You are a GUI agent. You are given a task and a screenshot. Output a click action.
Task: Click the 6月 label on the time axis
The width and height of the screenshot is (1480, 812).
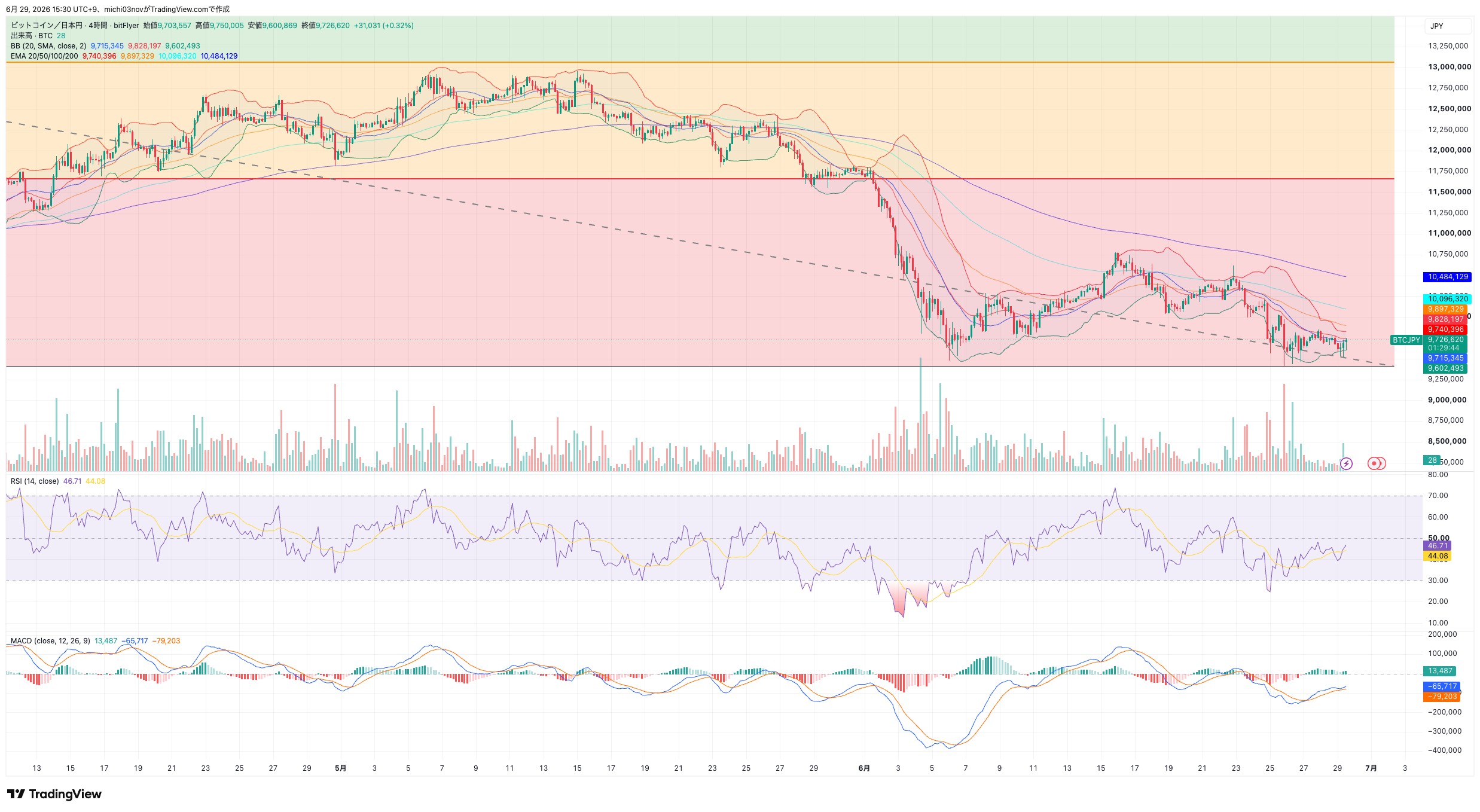pos(864,768)
